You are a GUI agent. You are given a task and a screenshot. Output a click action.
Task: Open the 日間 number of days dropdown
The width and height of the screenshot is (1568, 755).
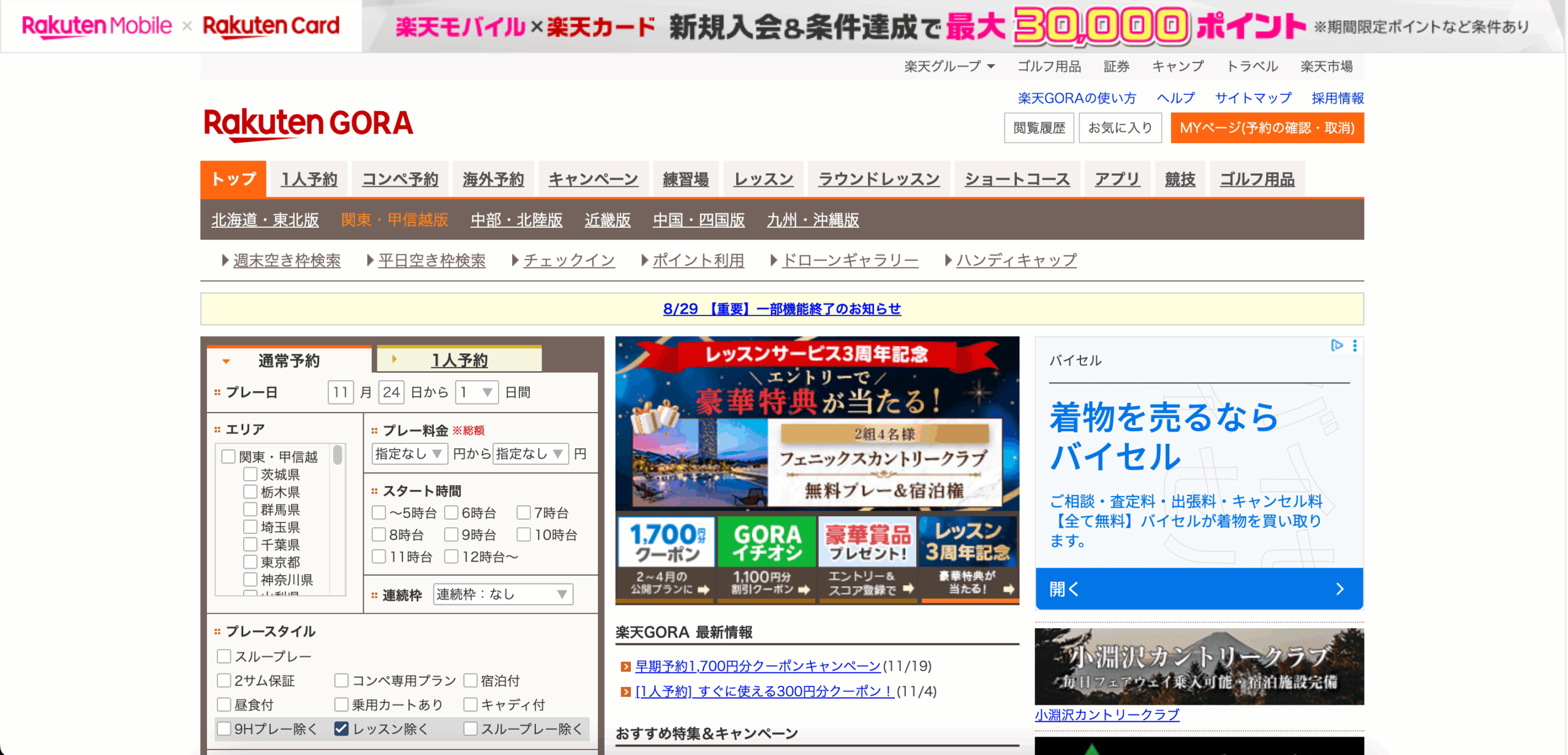477,392
